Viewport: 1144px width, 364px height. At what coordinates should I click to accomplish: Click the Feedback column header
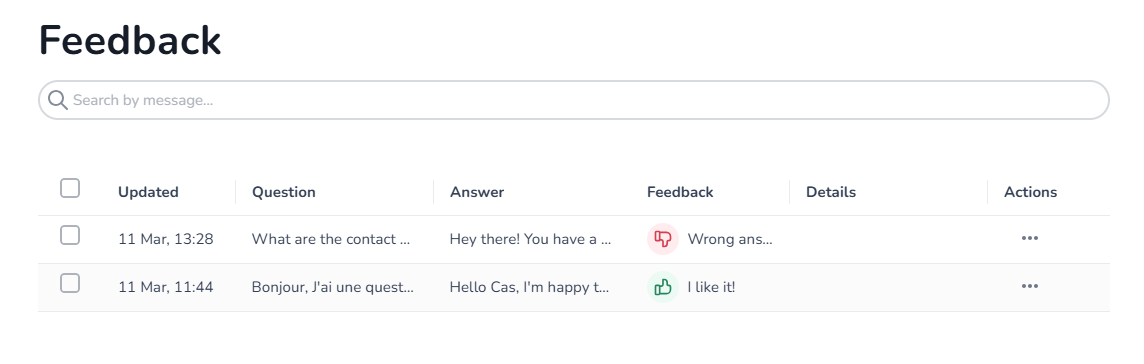click(680, 193)
